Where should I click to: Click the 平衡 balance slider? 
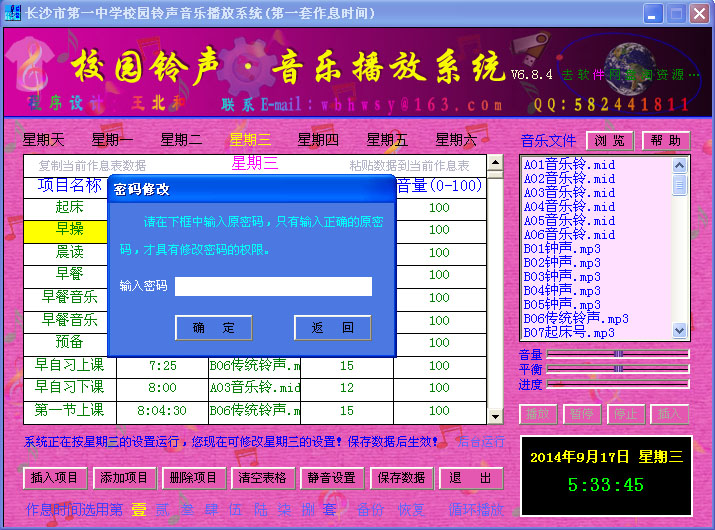[x=618, y=369]
